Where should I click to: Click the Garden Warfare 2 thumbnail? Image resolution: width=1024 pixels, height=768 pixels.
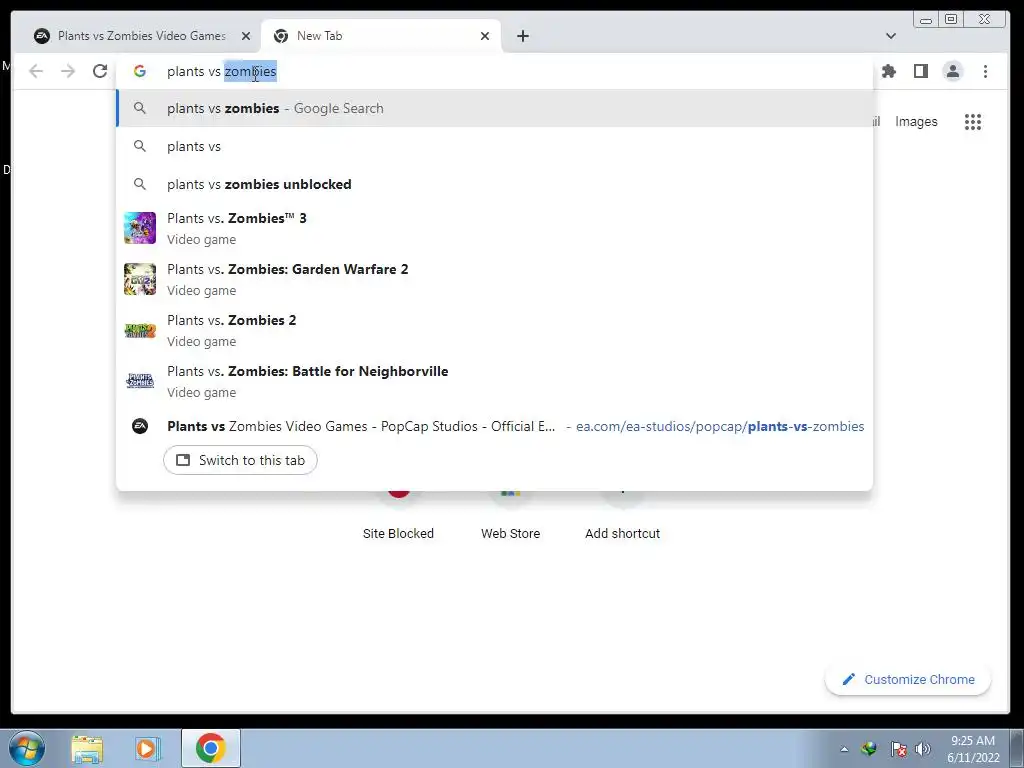[x=140, y=279]
